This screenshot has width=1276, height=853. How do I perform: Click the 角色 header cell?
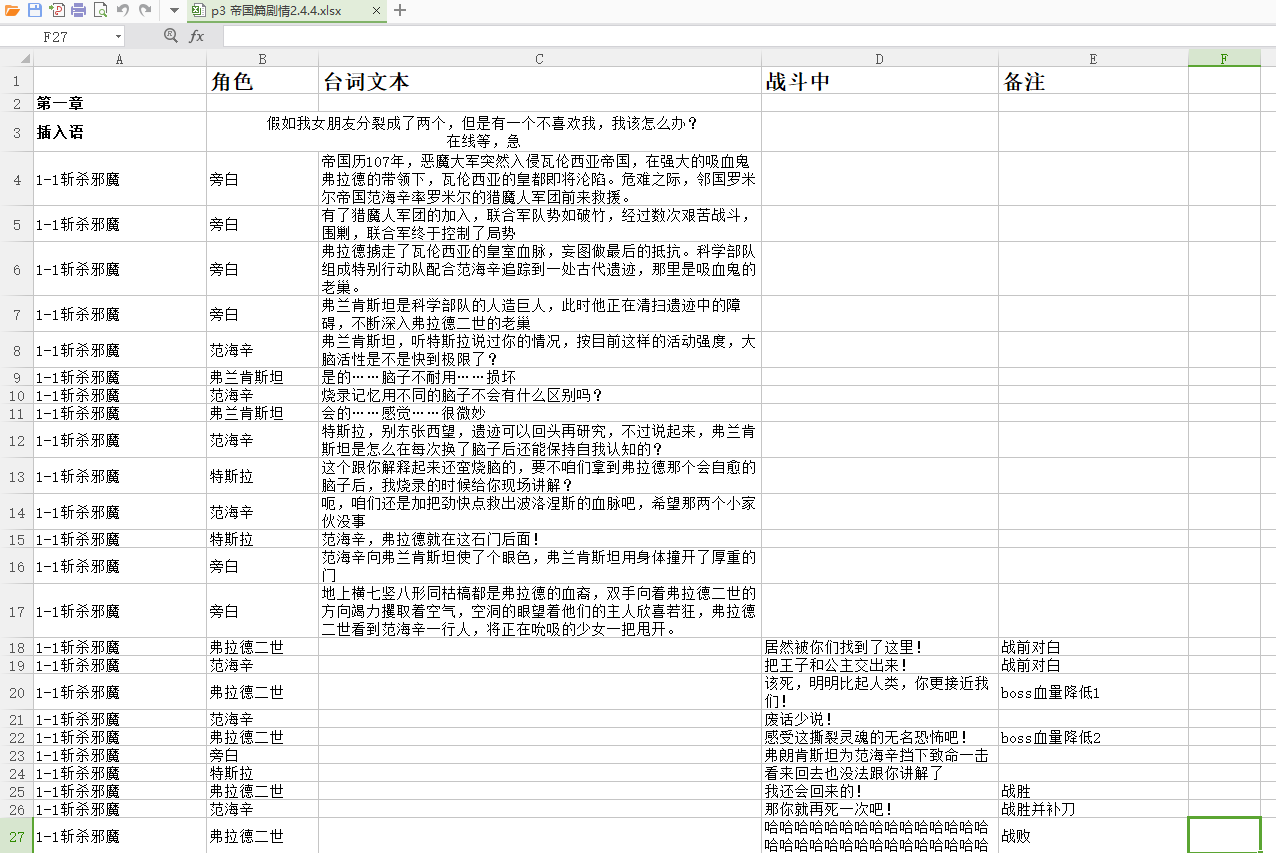(263, 81)
